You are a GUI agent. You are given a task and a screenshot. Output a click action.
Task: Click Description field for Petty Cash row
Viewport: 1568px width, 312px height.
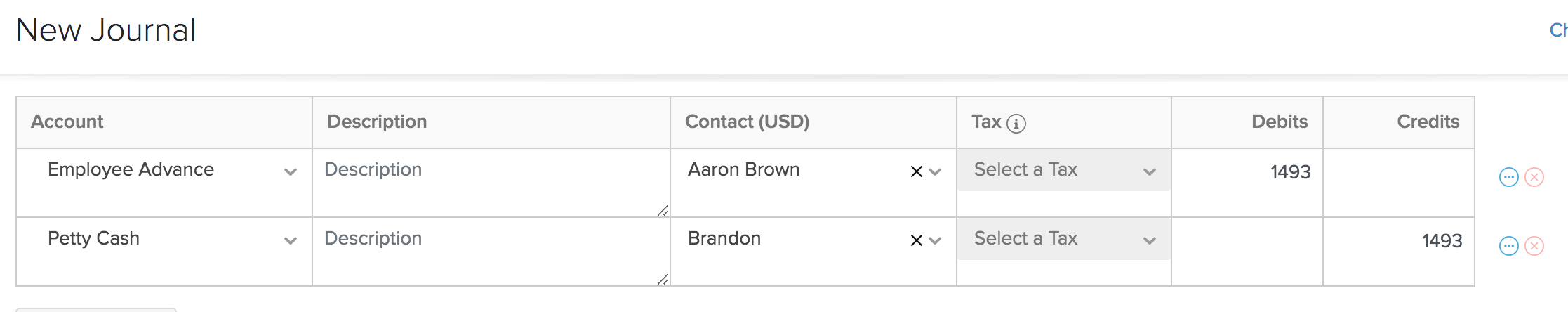(490, 250)
